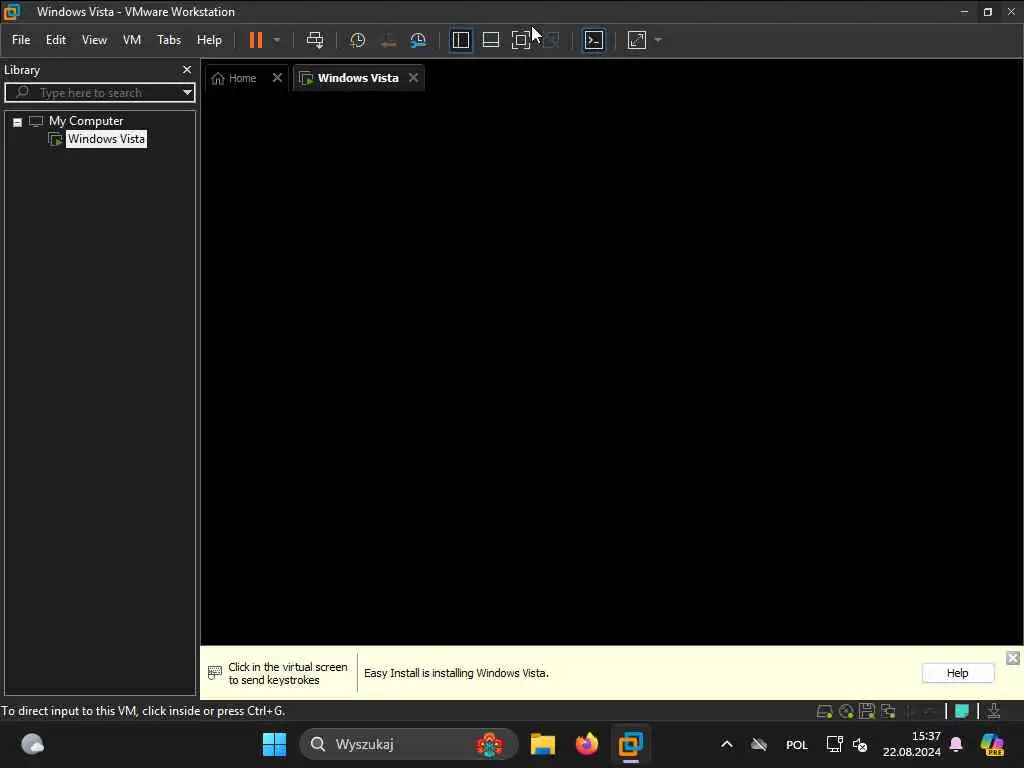This screenshot has height=768, width=1024.
Task: Open the stretch guest dropdown arrow
Action: (658, 40)
